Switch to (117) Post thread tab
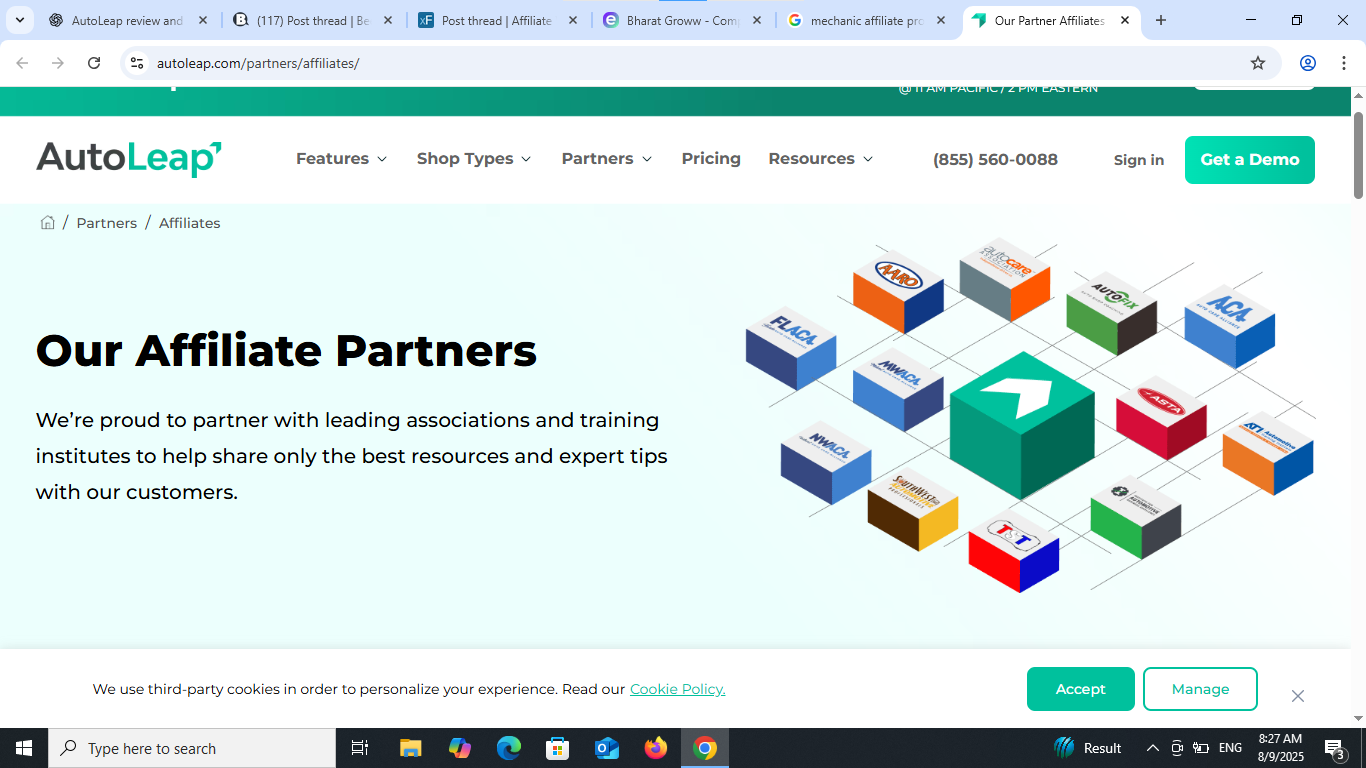 point(314,20)
